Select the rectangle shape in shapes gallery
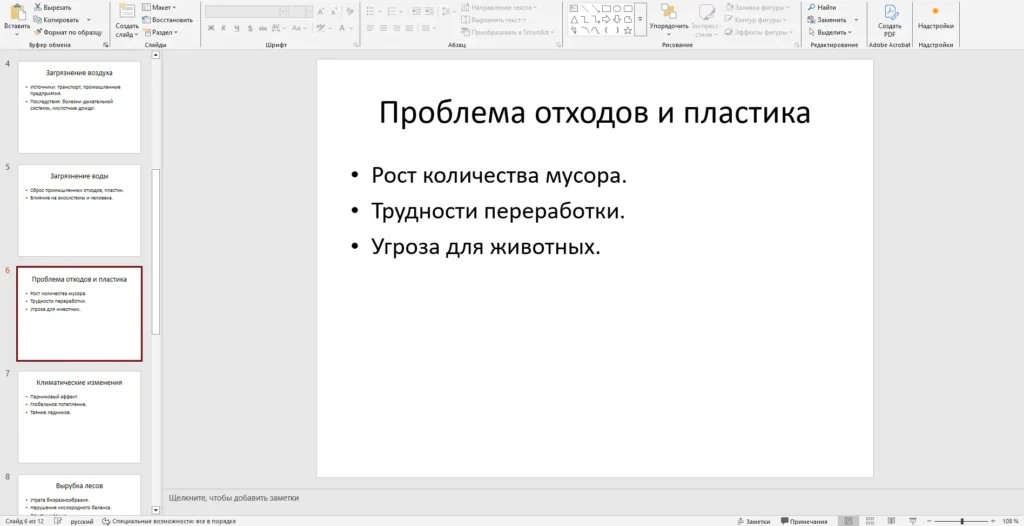The image size is (1024, 526). click(606, 8)
